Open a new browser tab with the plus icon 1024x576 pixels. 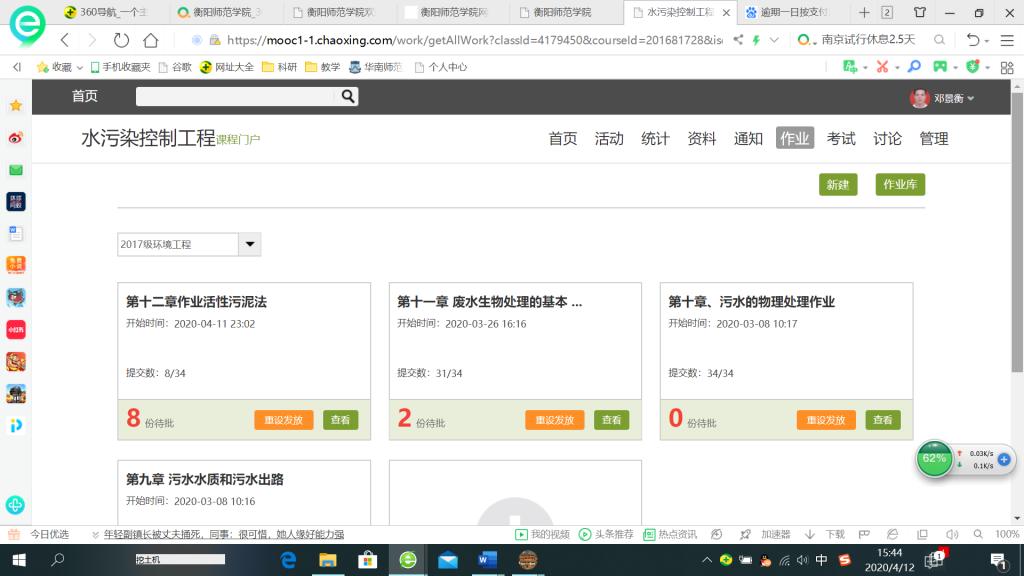click(864, 13)
